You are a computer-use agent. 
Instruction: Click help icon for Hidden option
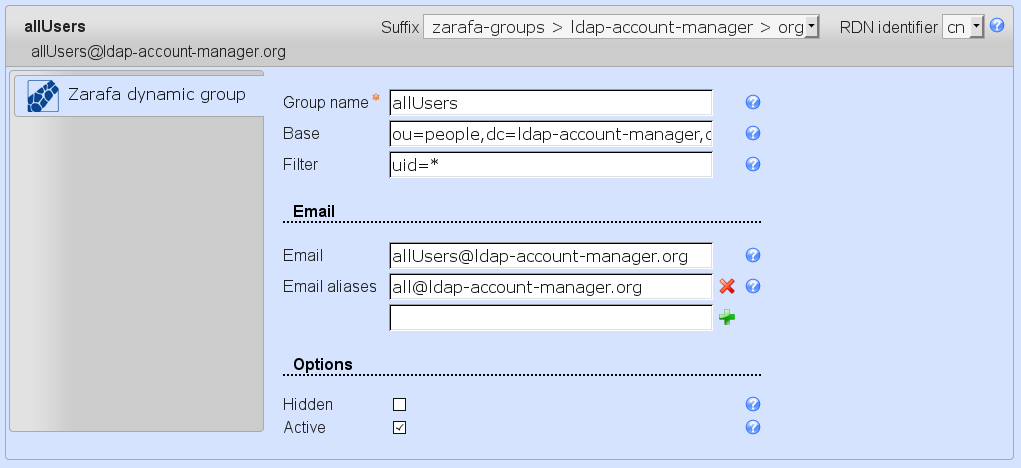(754, 405)
